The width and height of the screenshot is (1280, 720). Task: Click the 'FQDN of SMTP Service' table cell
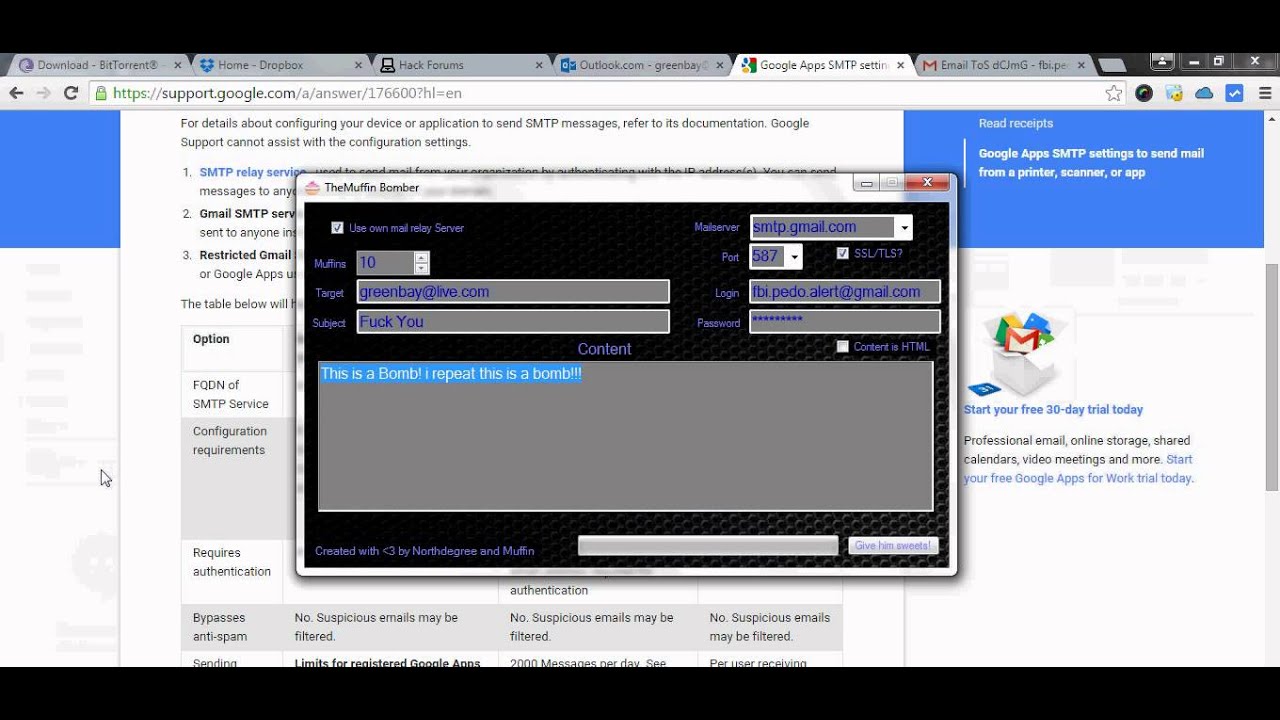click(232, 394)
